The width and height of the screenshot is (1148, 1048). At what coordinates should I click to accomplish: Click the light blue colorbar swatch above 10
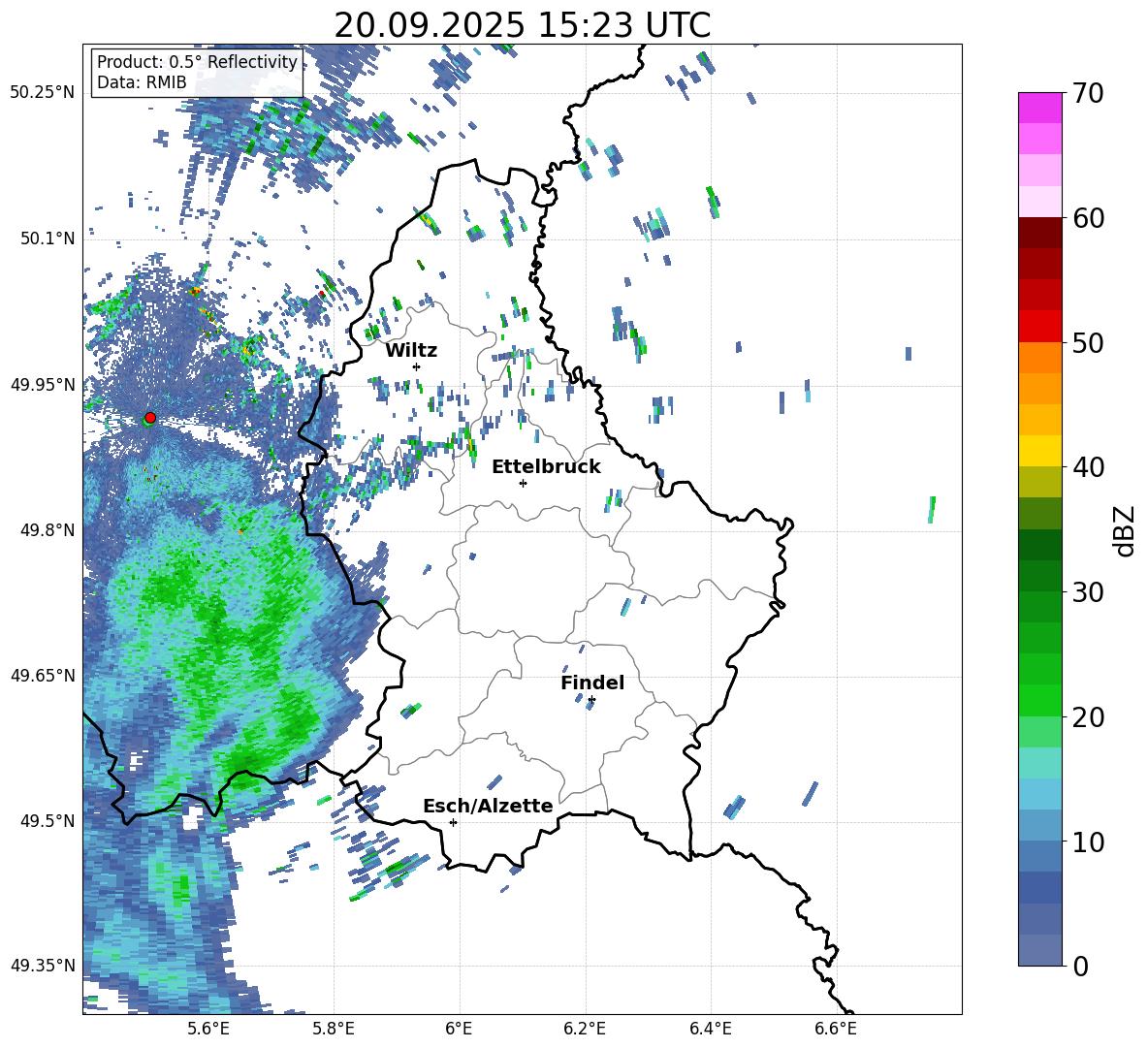coord(1039,825)
